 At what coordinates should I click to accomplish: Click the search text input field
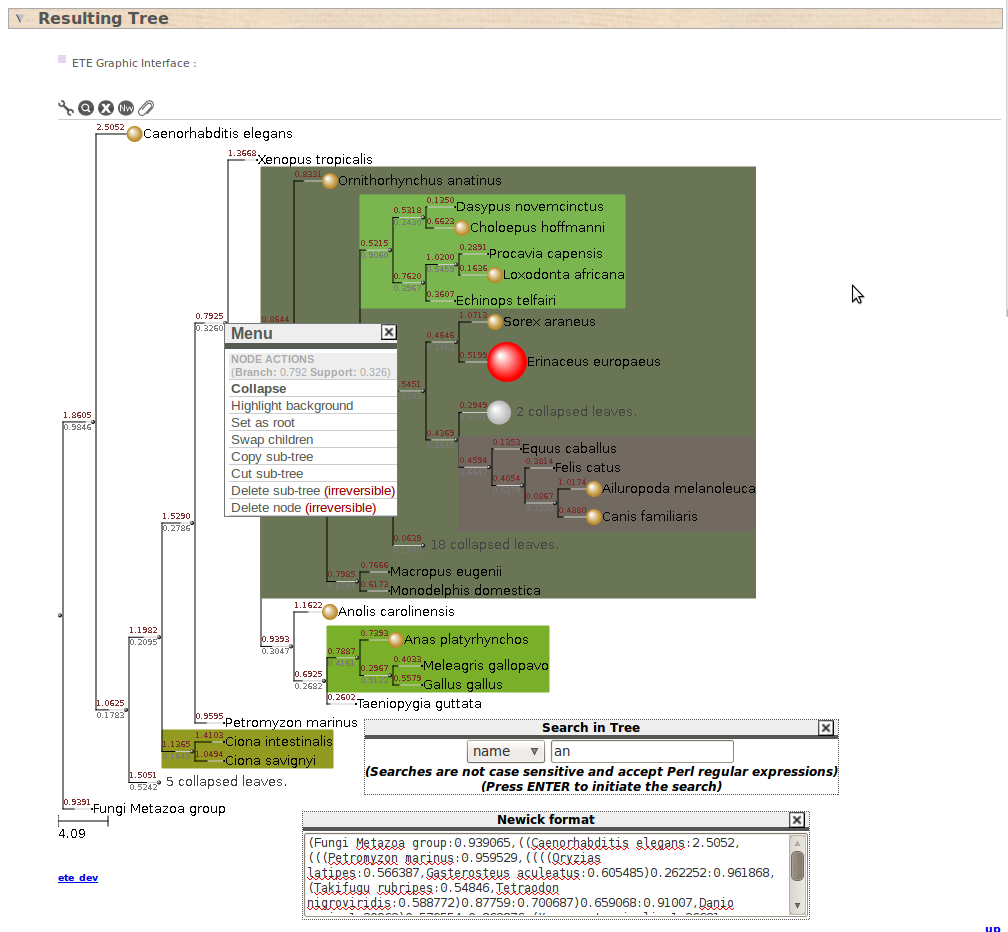tap(642, 751)
